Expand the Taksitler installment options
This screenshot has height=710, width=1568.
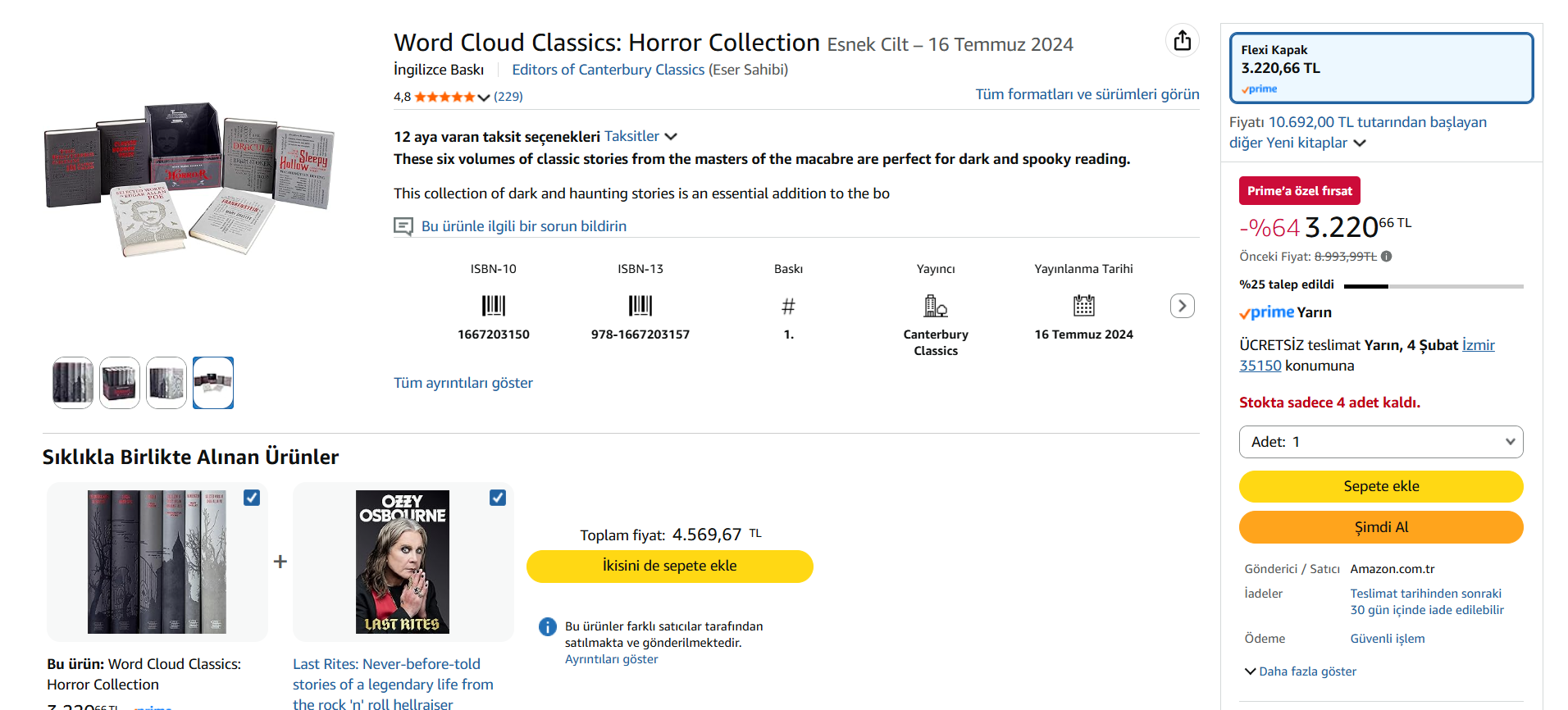[x=640, y=136]
